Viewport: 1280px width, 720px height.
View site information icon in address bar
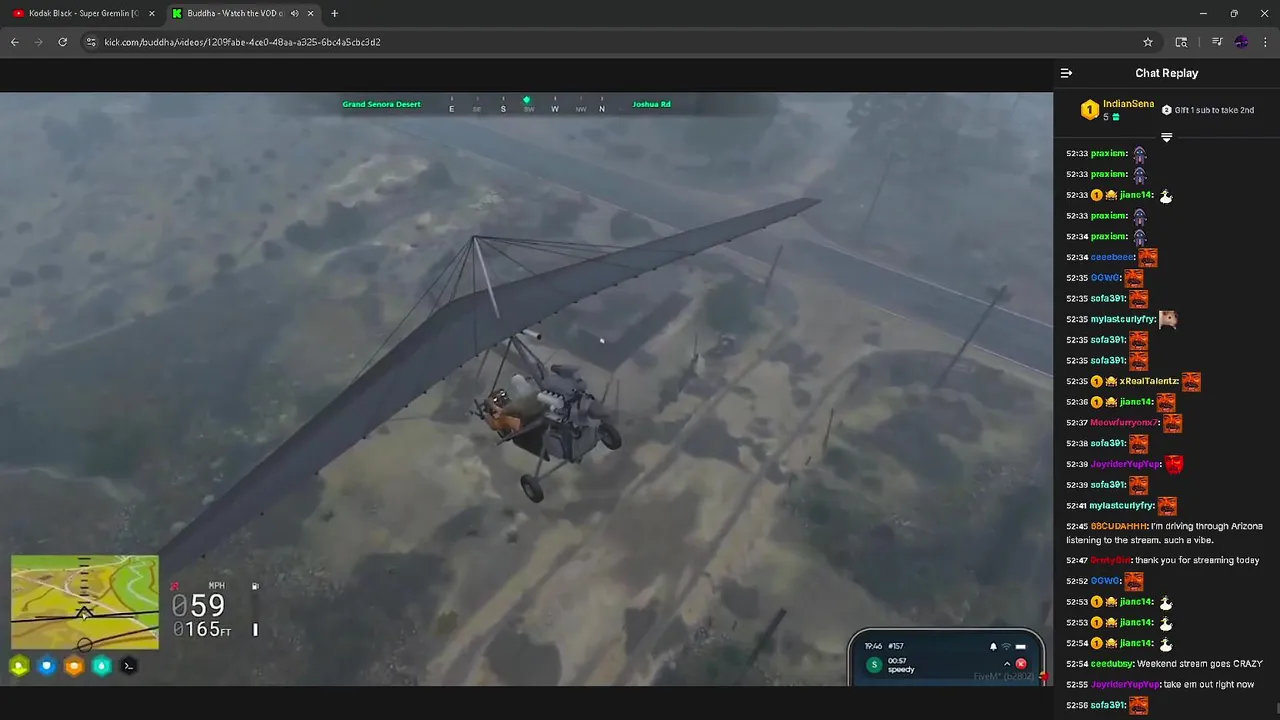[x=91, y=42]
